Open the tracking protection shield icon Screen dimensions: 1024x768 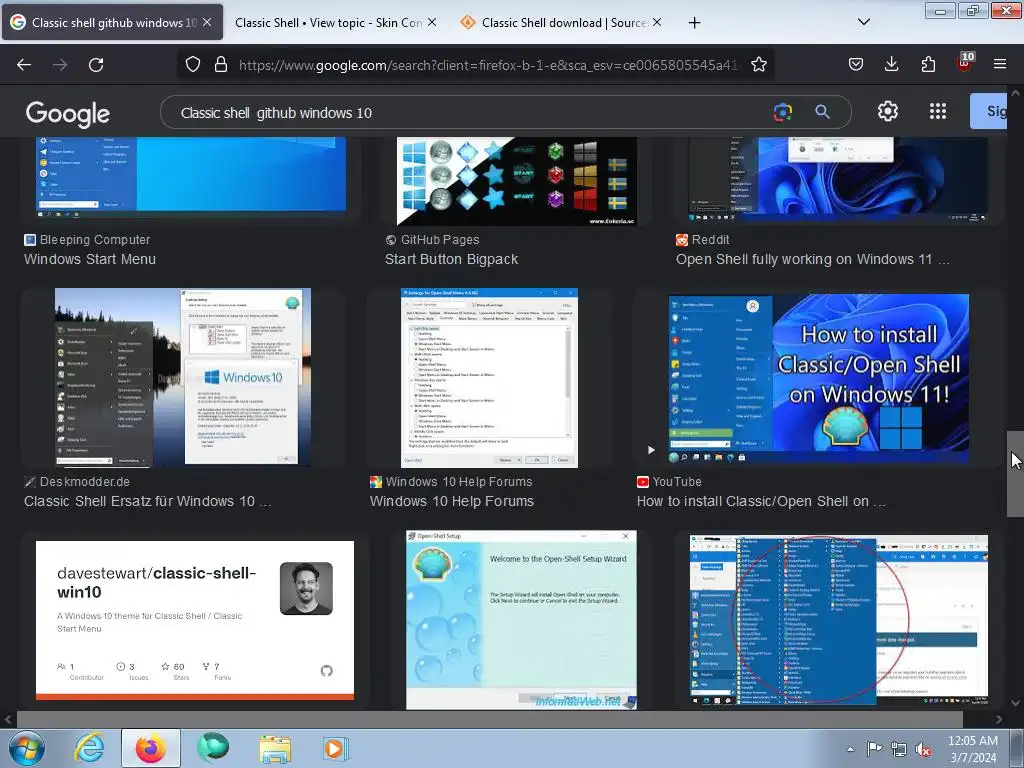click(x=193, y=64)
